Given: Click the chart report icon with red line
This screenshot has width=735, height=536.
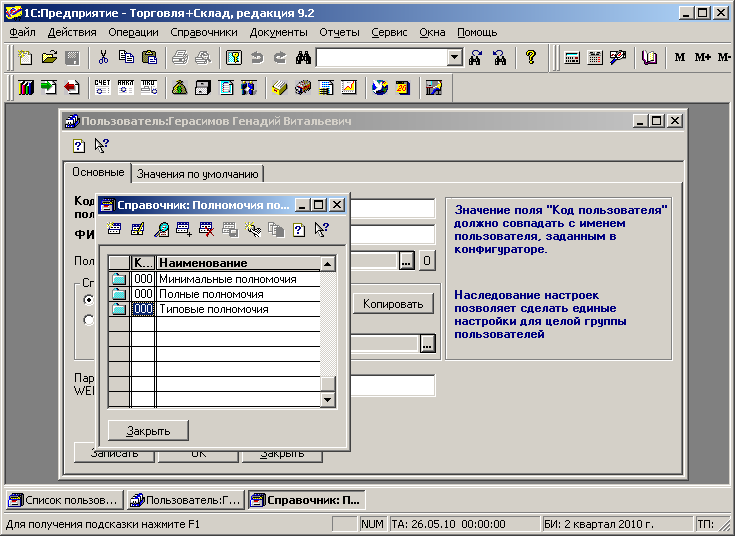Looking at the screenshot, I should coord(349,87).
